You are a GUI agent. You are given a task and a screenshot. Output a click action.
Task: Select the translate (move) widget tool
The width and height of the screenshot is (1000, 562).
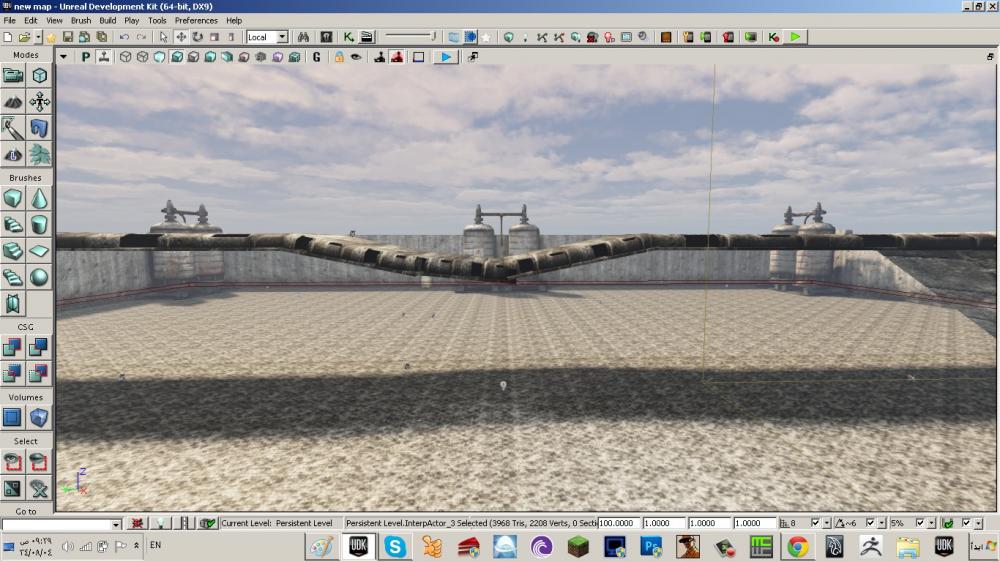coord(181,37)
